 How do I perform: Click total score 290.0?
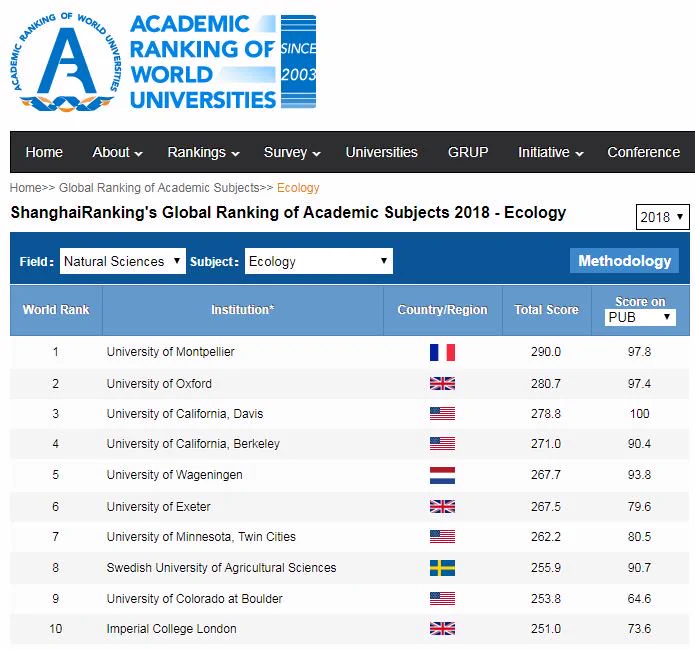coord(546,352)
